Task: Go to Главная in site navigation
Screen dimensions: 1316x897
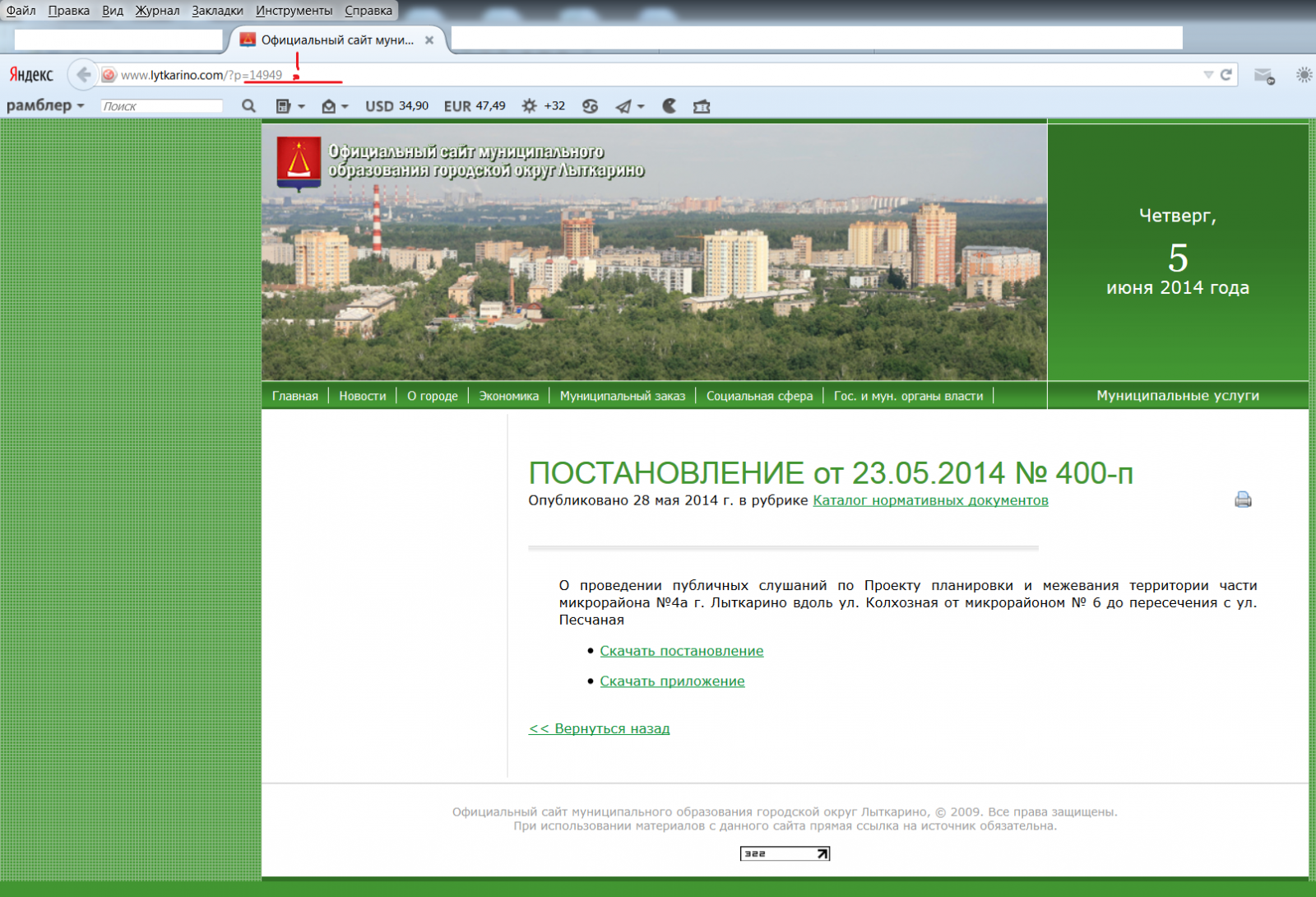Action: 295,396
